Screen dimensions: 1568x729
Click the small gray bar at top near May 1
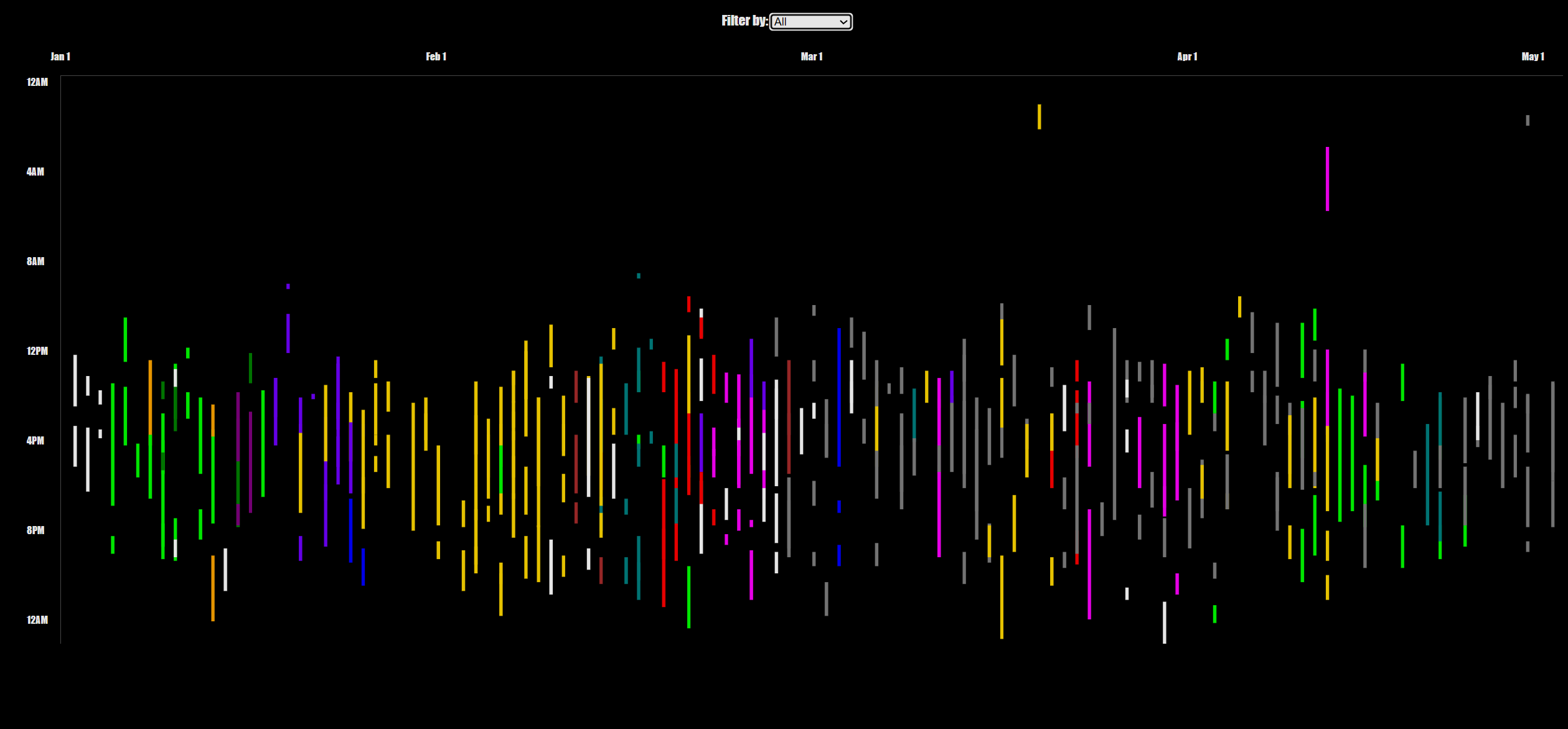[1528, 120]
